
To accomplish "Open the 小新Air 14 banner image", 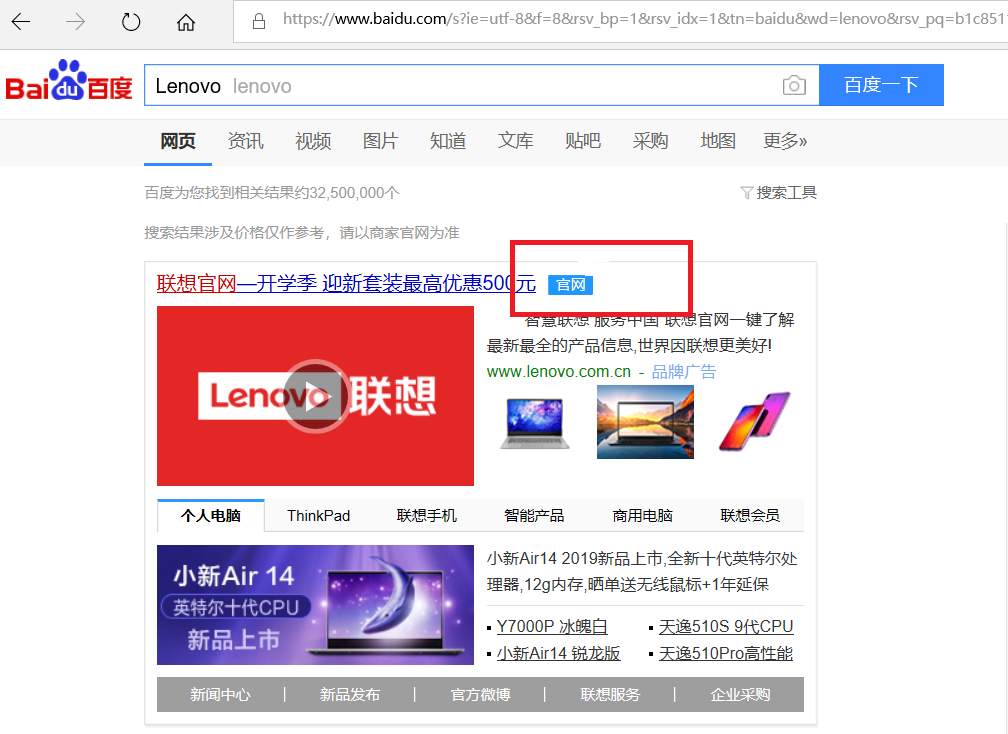I will (x=315, y=605).
